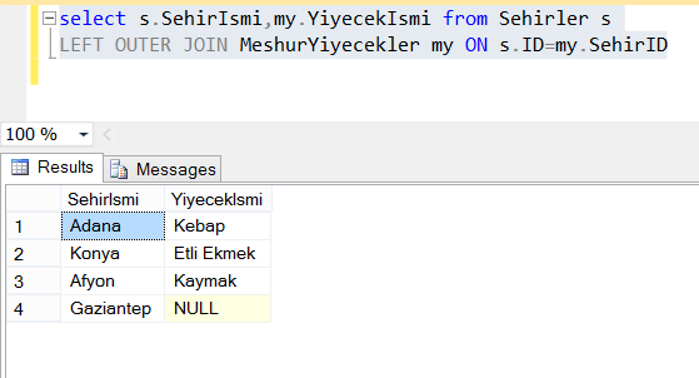Viewport: 699px width, 378px height.
Task: Select the Gaziantep cell
Action: tap(112, 308)
